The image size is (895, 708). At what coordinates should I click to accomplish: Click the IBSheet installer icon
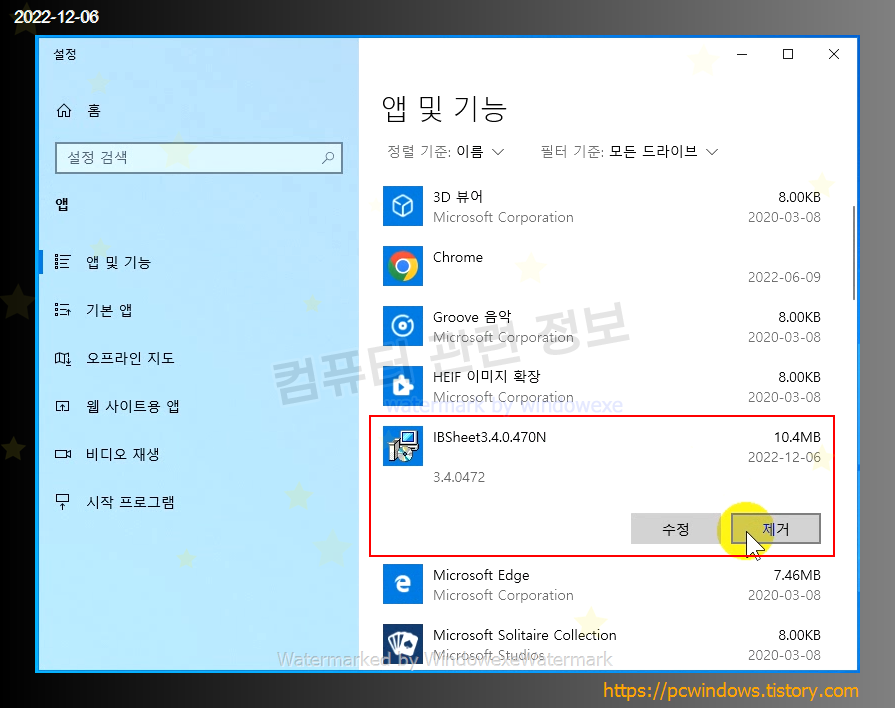(x=403, y=446)
